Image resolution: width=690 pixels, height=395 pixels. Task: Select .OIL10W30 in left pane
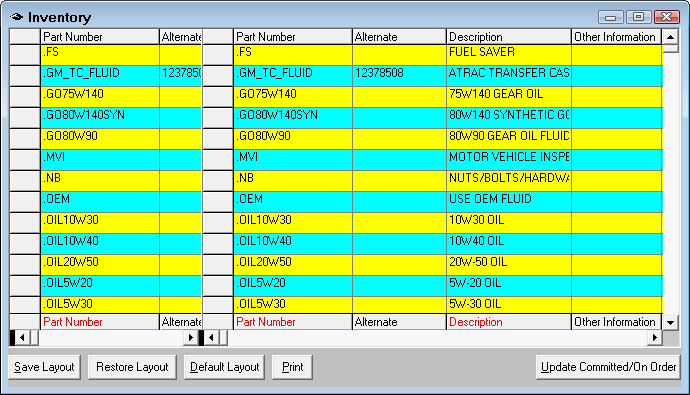(x=99, y=223)
